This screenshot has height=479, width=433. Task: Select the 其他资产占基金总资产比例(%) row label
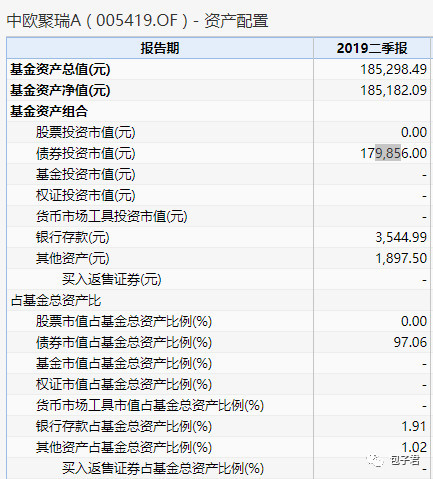tap(124, 447)
